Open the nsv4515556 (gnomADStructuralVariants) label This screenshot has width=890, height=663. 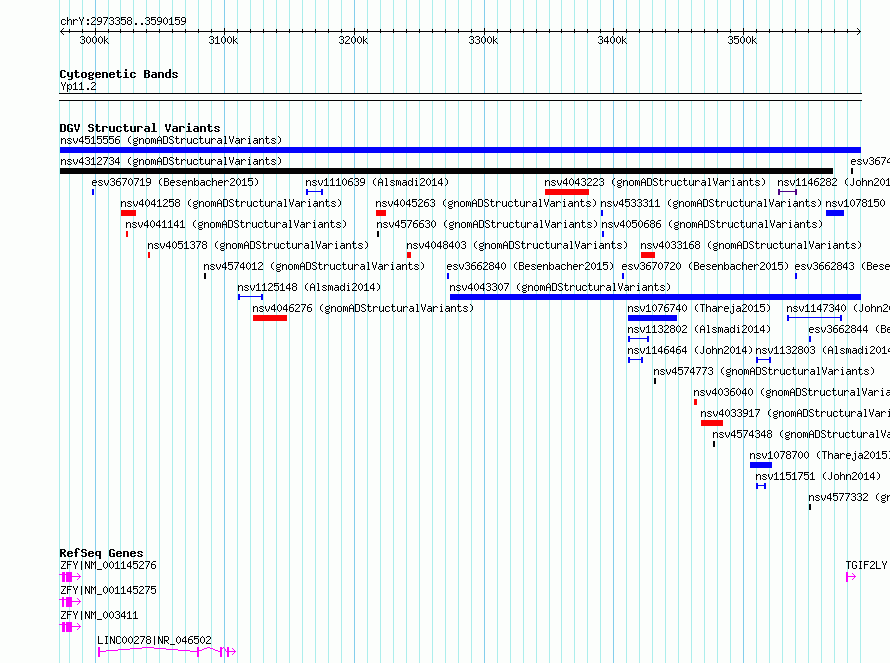point(171,140)
